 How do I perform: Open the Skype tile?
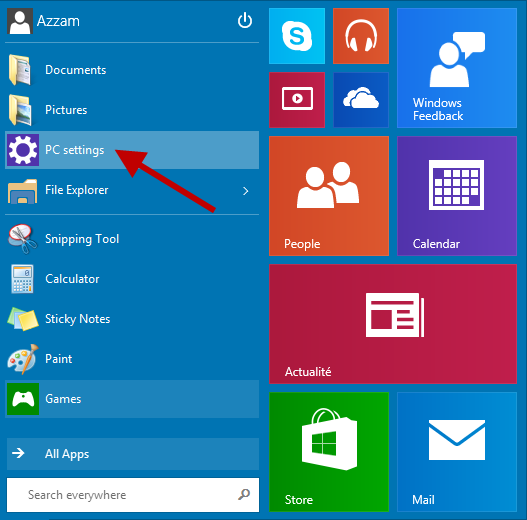(297, 36)
